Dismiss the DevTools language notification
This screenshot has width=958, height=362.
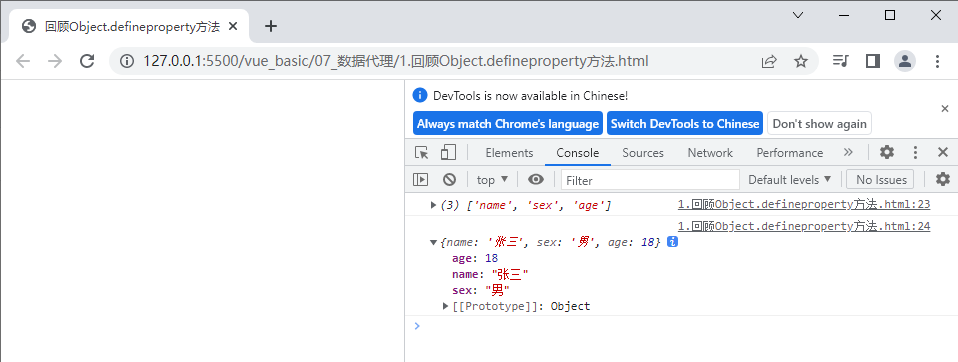(x=945, y=109)
